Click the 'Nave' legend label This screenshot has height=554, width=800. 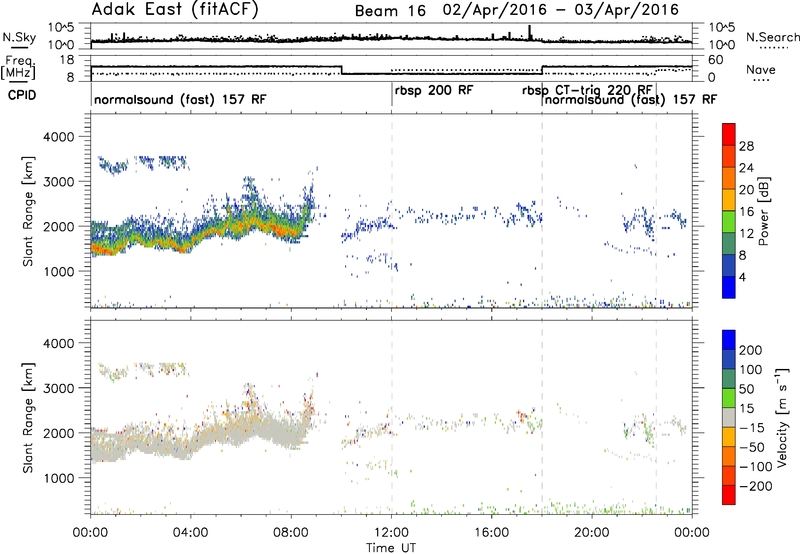coord(761,70)
